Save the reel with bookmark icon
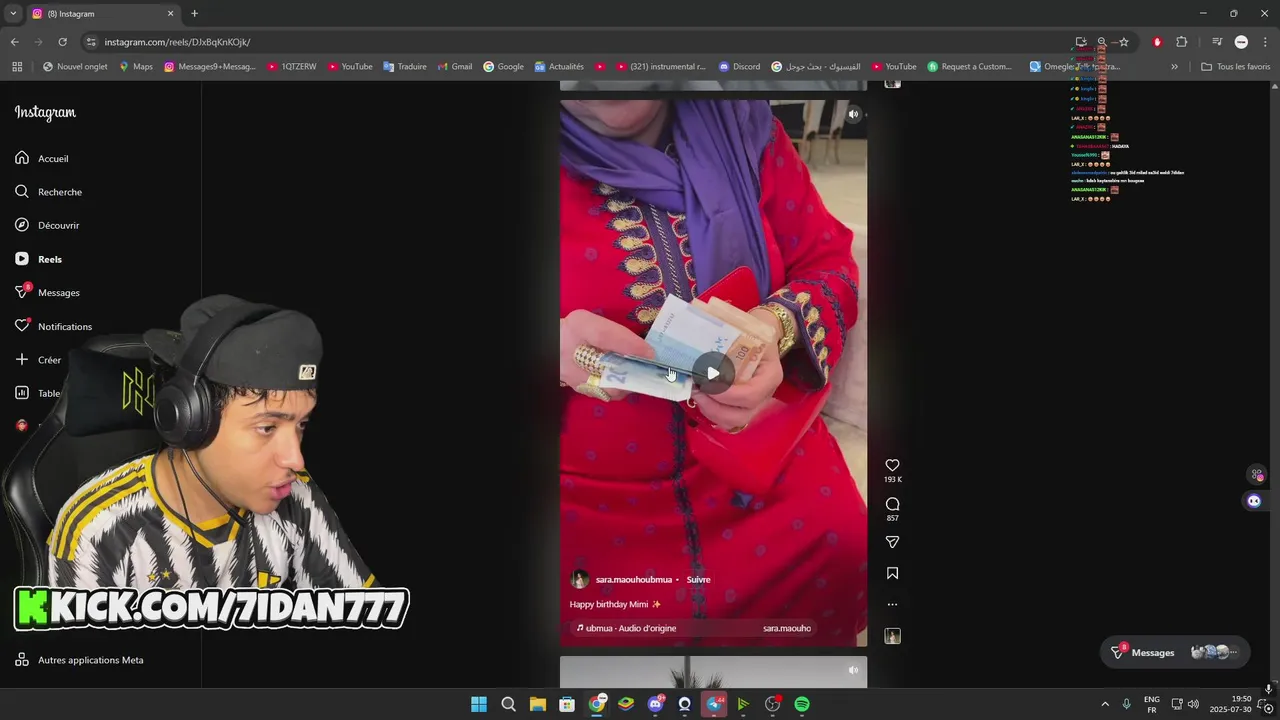Image resolution: width=1280 pixels, height=720 pixels. click(x=892, y=573)
